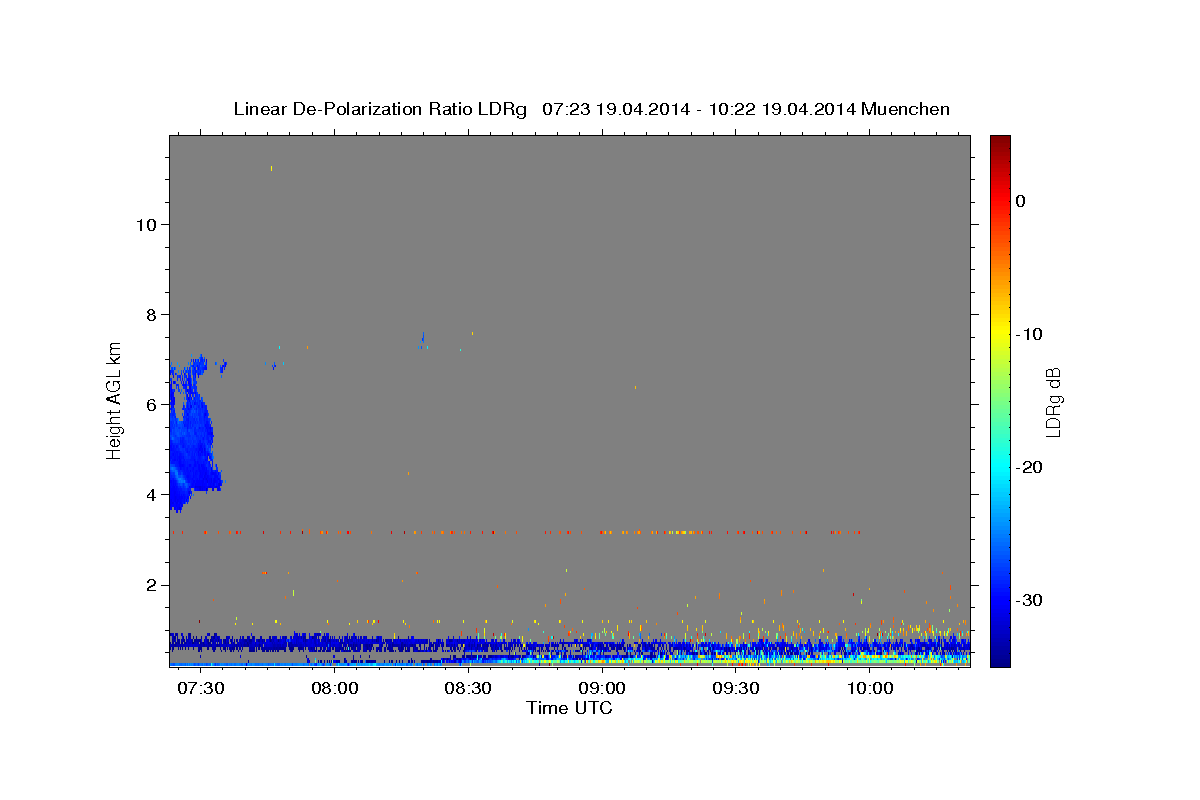Click the height tick label 2
Screen dimensions: 1200x800
[151, 585]
